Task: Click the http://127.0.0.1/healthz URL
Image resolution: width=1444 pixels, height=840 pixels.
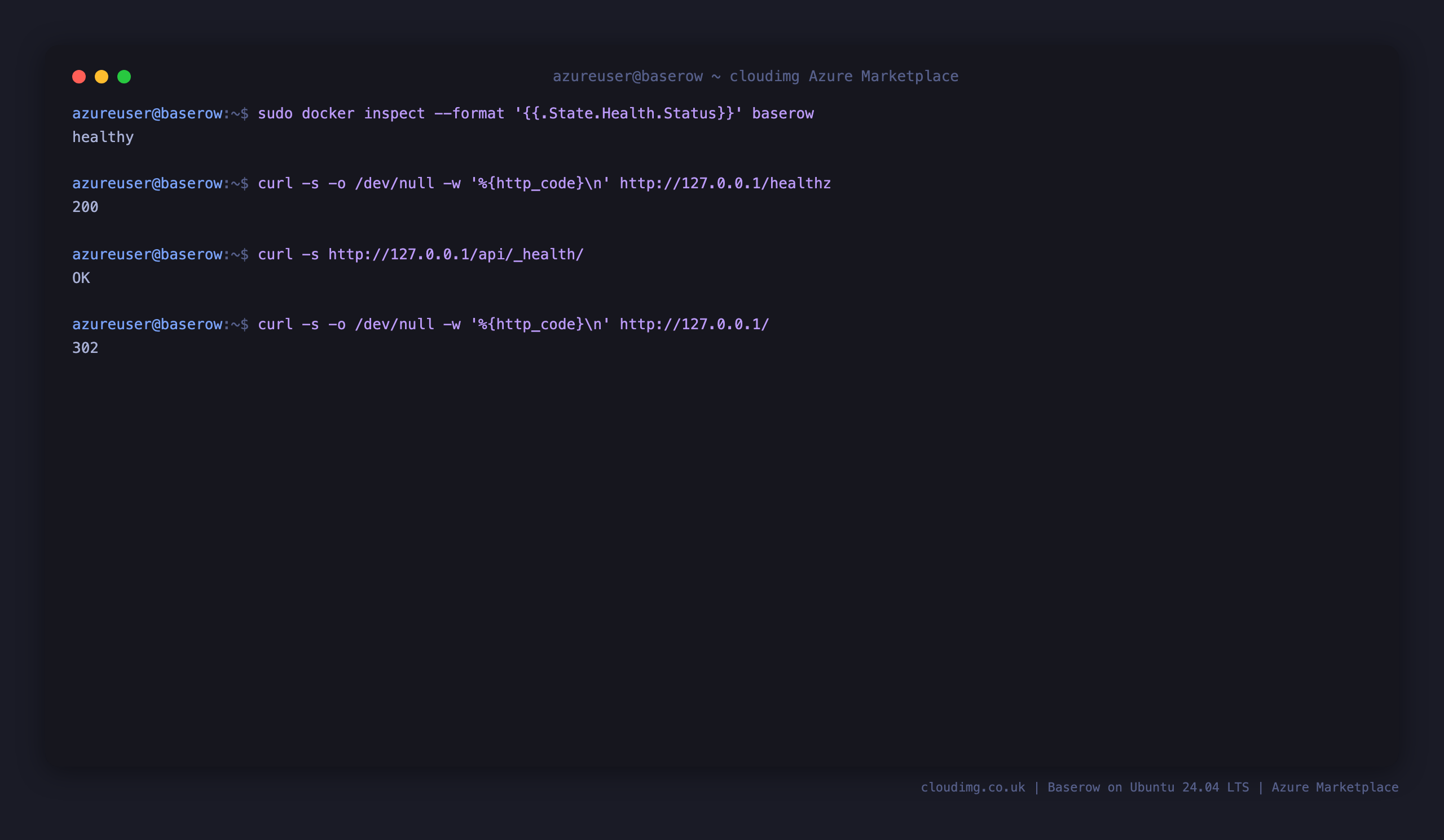Action: tap(725, 183)
